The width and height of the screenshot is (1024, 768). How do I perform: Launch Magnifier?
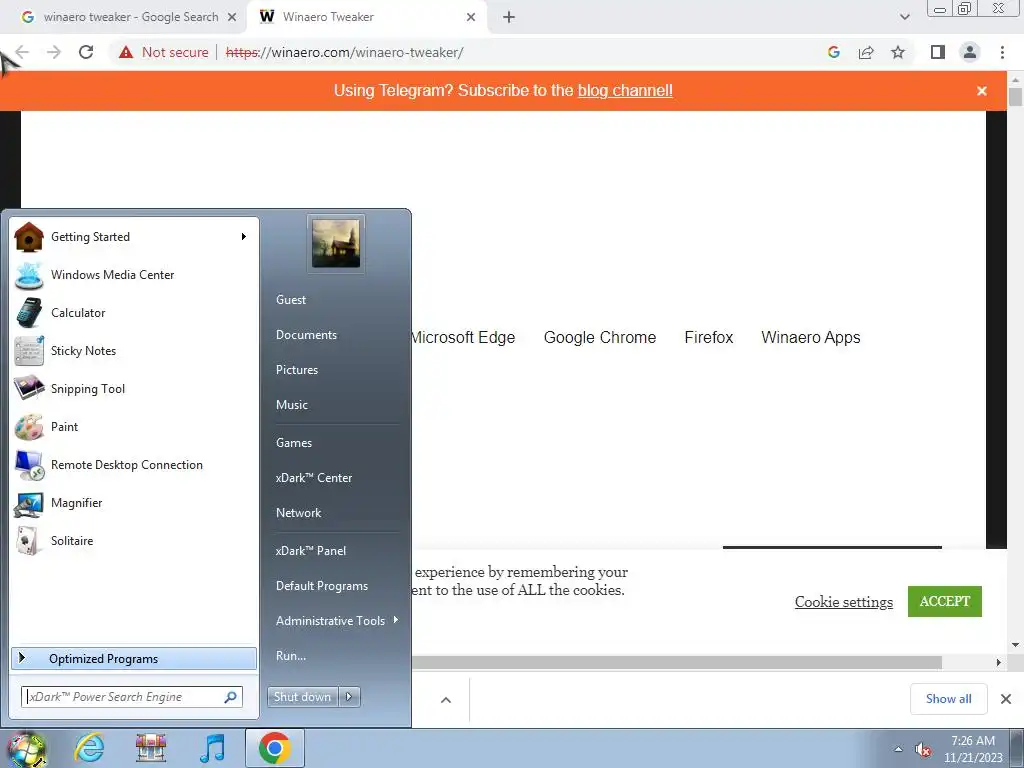(x=134, y=503)
